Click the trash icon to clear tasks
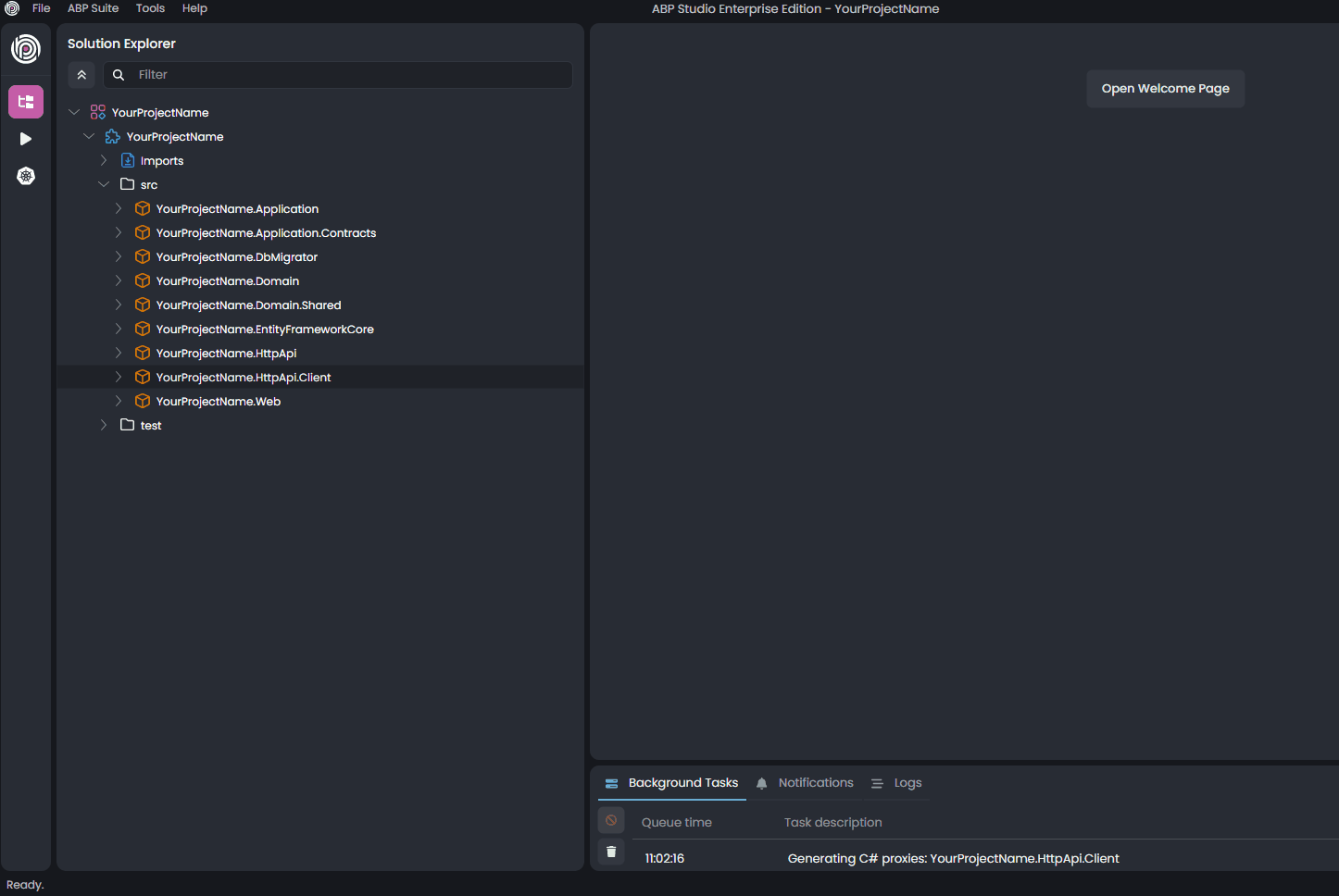 [611, 852]
